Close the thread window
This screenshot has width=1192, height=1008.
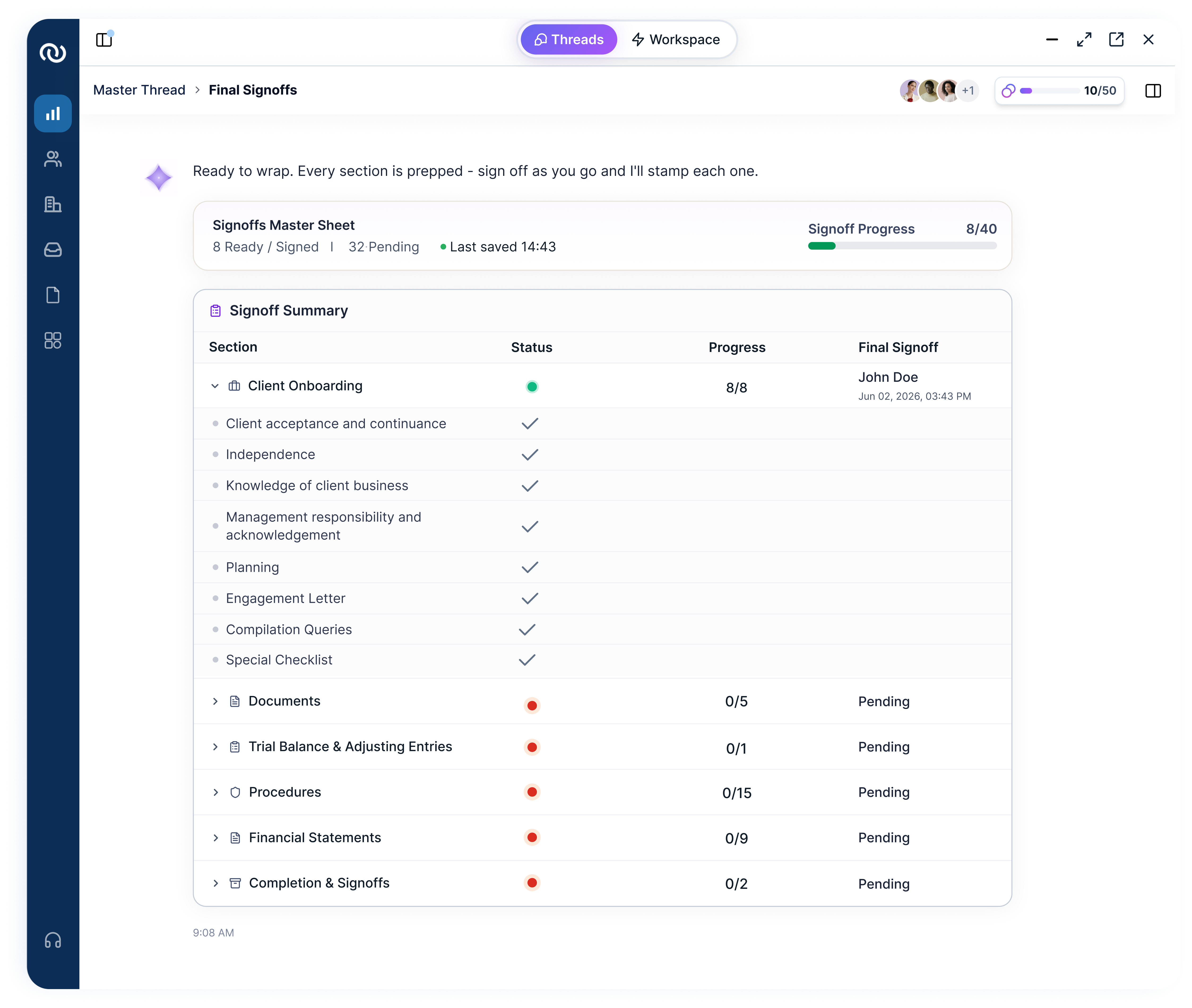click(1148, 39)
